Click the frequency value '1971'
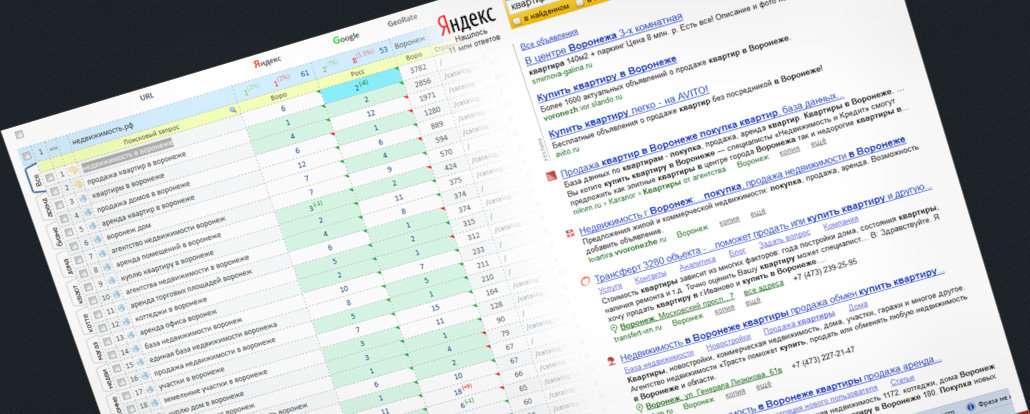The height and width of the screenshot is (414, 1030). click(427, 97)
